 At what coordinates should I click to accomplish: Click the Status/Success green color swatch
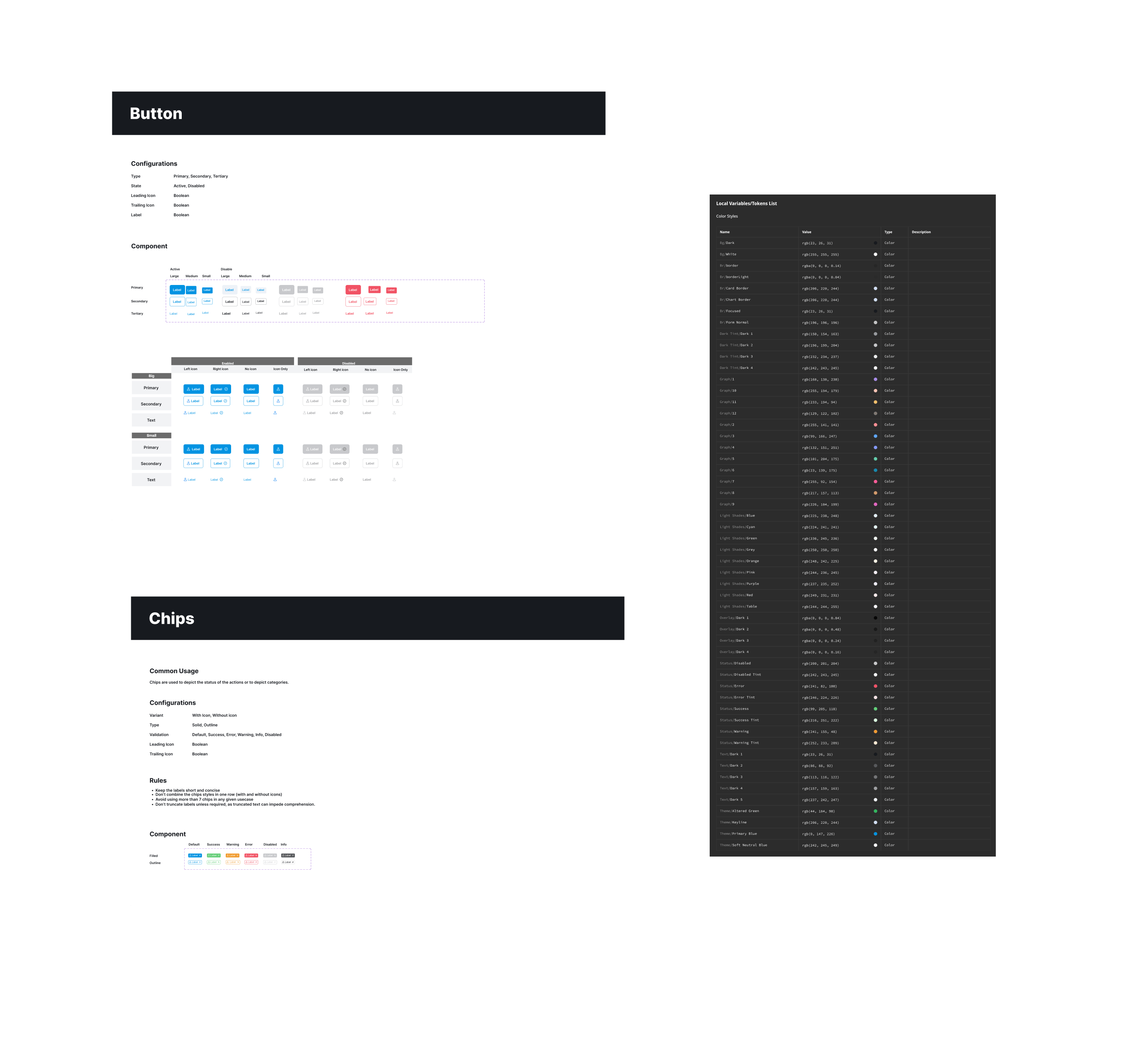click(875, 709)
